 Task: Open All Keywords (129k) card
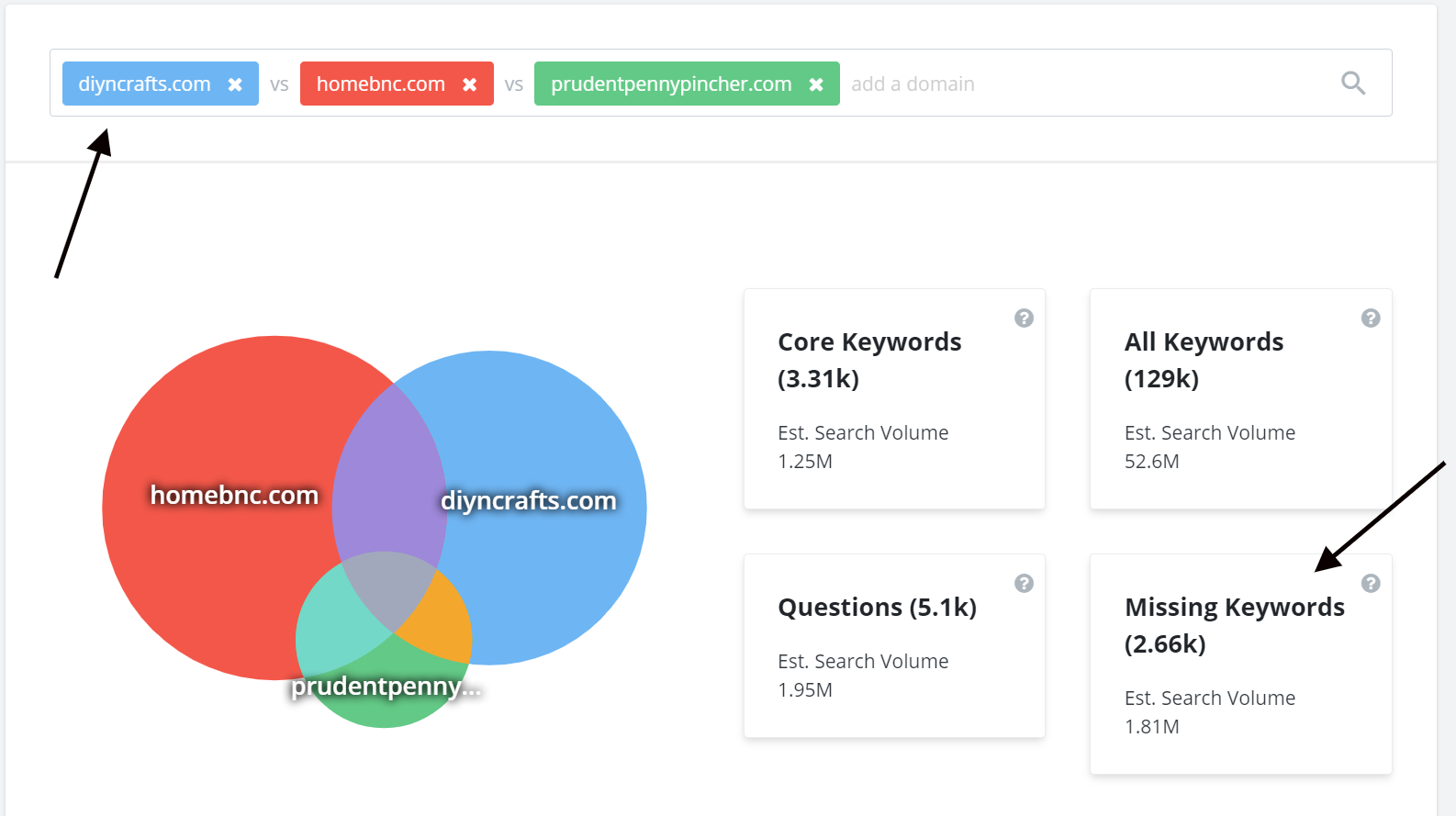[1240, 399]
